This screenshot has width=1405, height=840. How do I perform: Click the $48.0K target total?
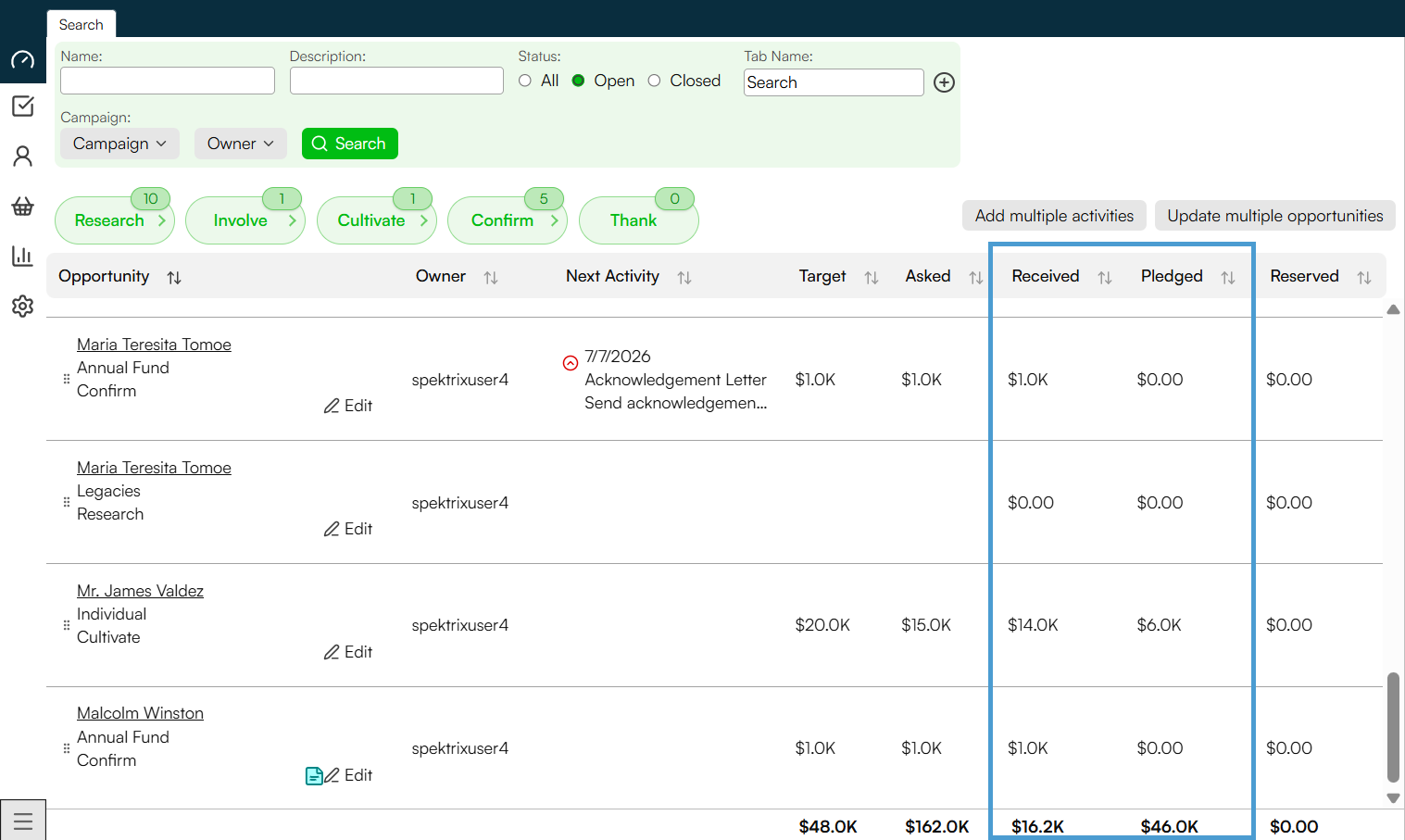coord(828,826)
